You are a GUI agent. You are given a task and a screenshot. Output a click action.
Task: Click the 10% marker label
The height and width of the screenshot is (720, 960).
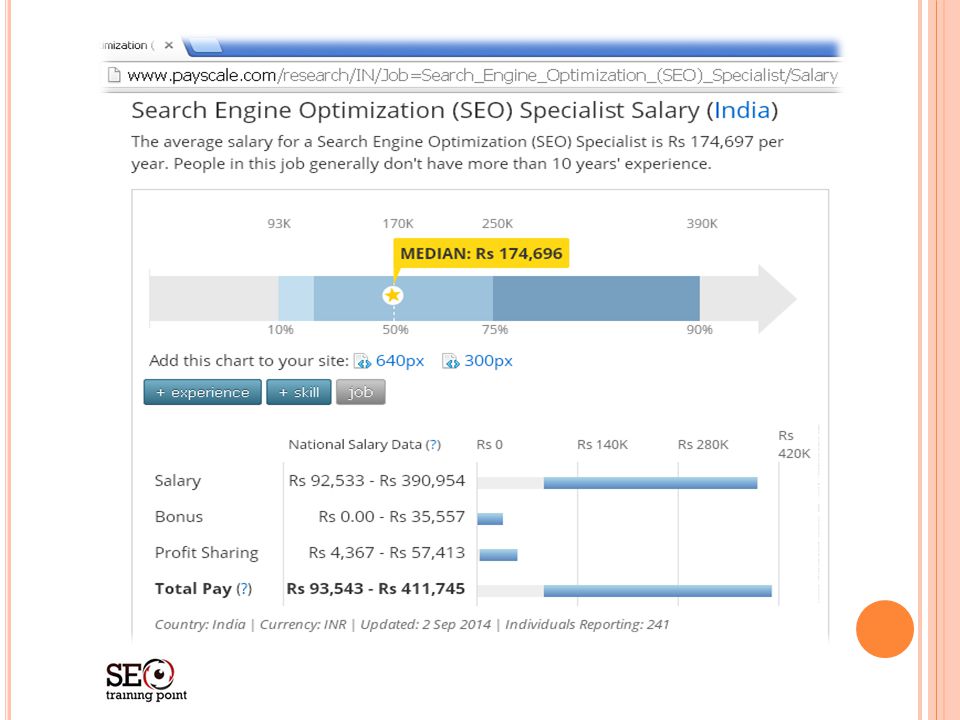[280, 329]
